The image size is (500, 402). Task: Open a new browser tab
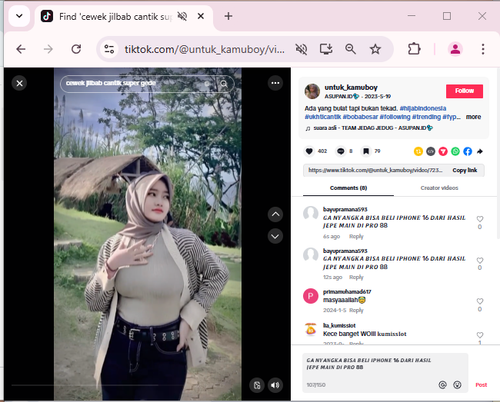point(228,16)
